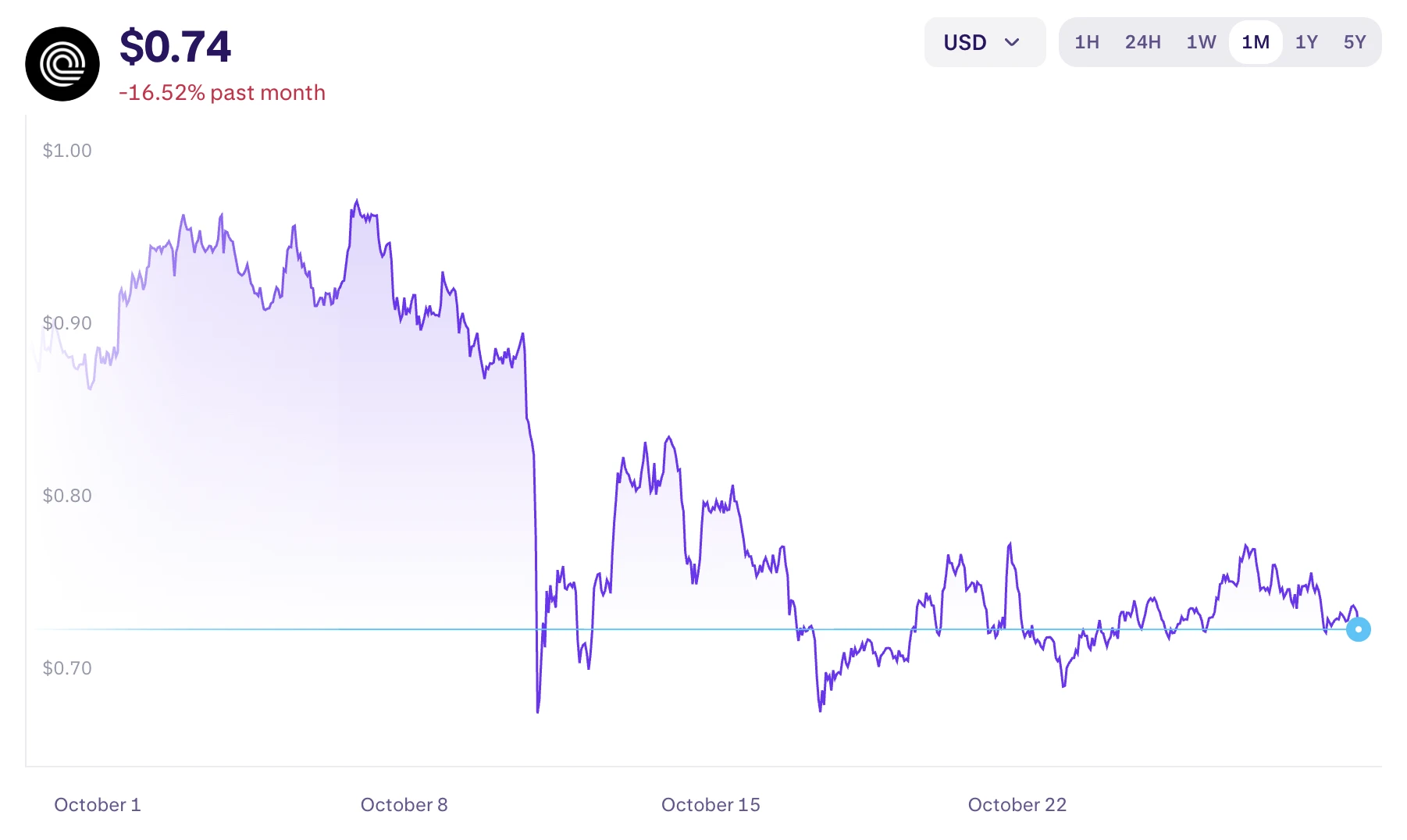This screenshot has width=1407, height=840.
Task: Click the $0.74 current price heading
Action: click(x=176, y=46)
